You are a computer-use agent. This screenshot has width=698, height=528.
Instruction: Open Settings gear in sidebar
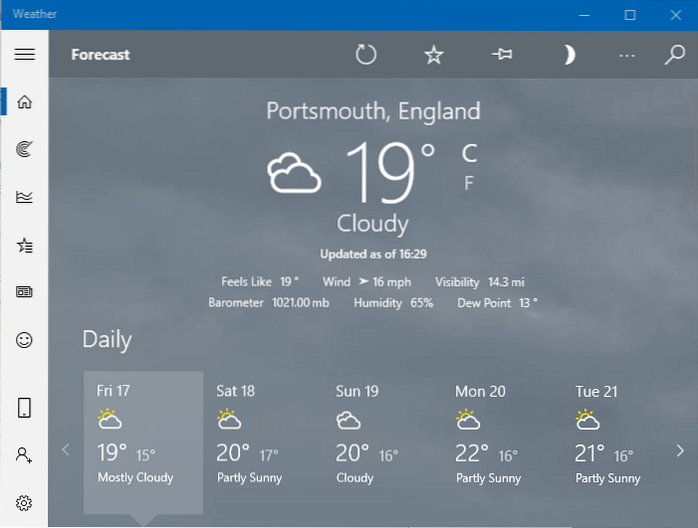(x=24, y=502)
